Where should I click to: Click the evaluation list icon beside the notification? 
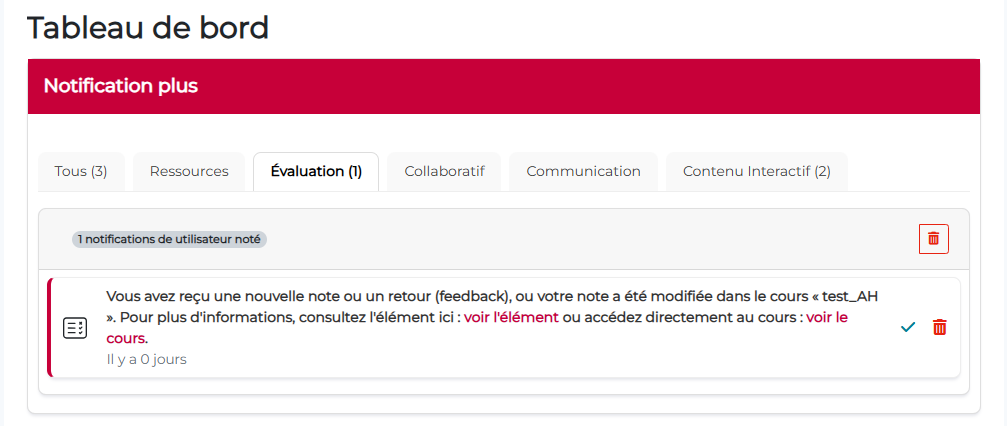75,328
